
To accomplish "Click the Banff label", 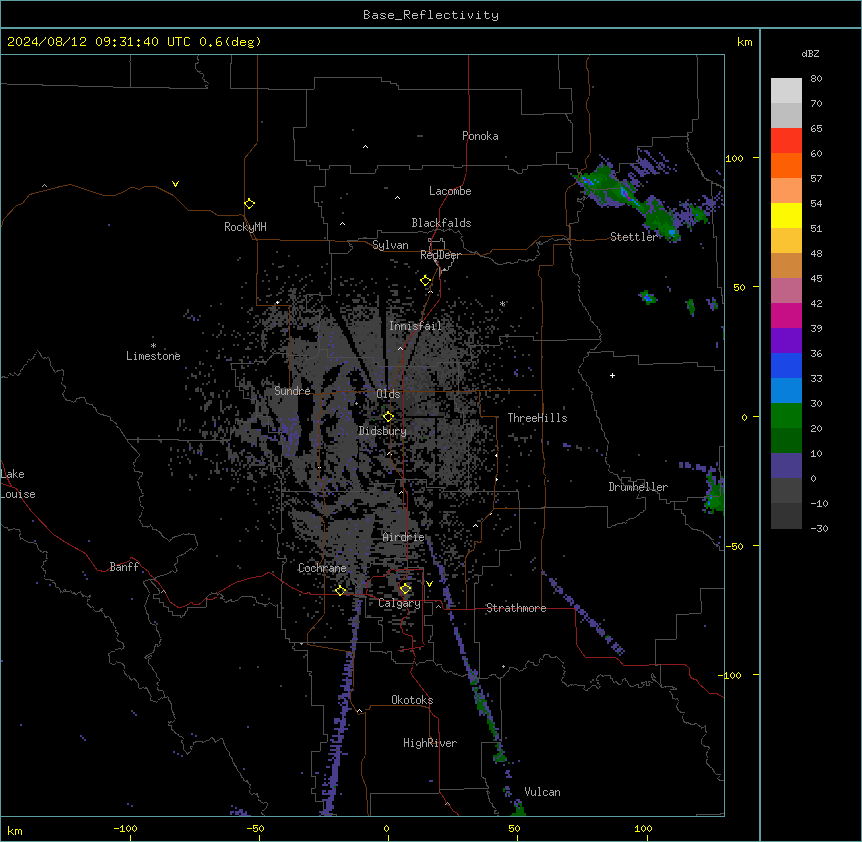I will [x=124, y=567].
